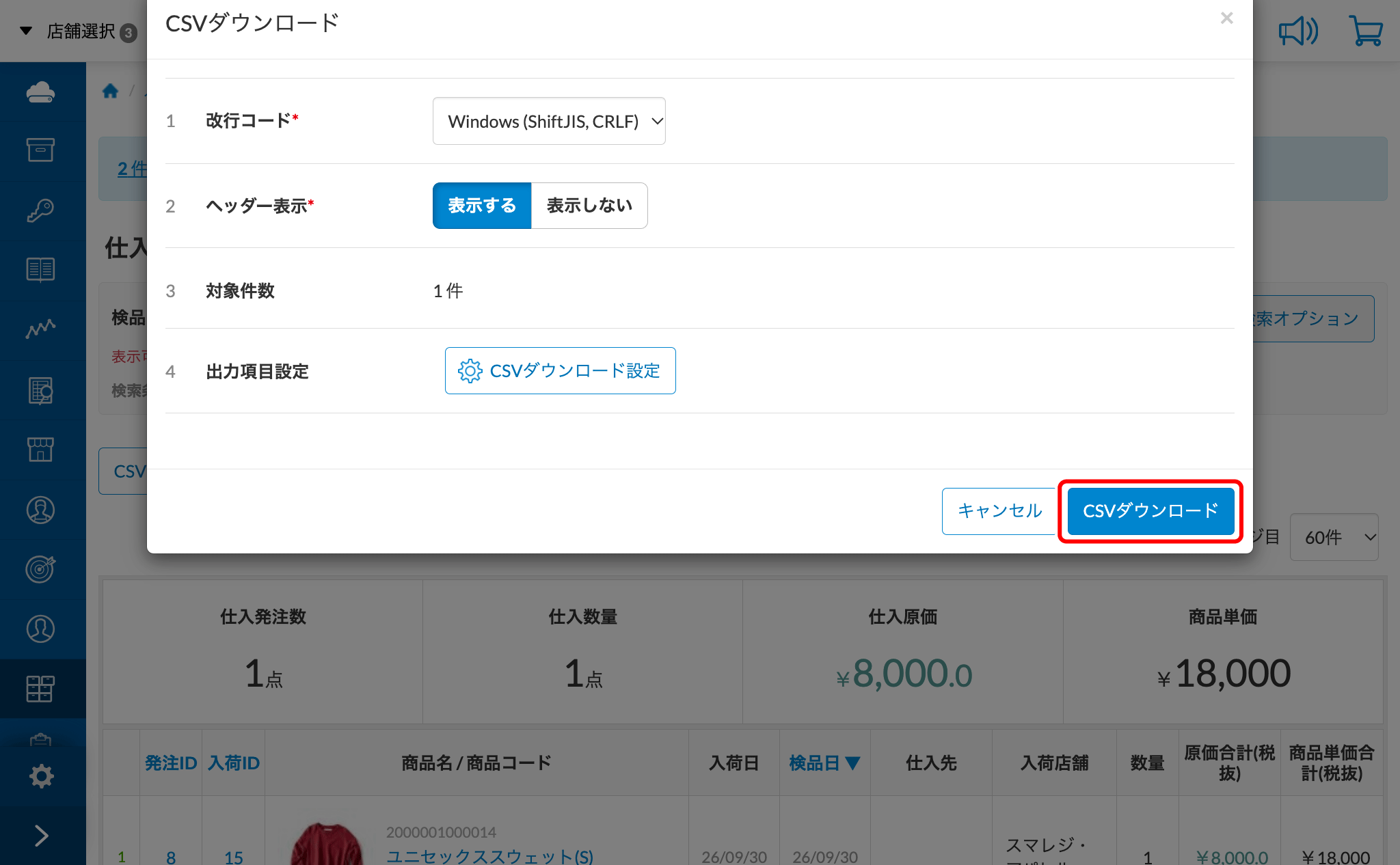
Task: Open the ユニセックススウェット(S) product link
Action: tap(490, 856)
